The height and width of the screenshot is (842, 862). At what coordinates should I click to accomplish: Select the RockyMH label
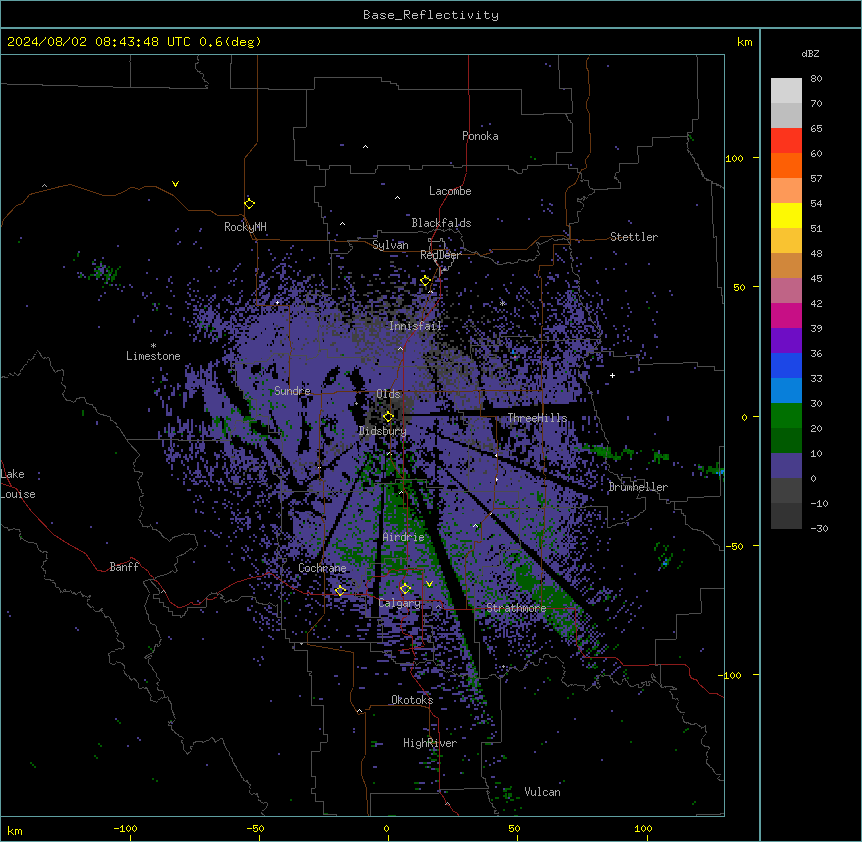point(245,226)
